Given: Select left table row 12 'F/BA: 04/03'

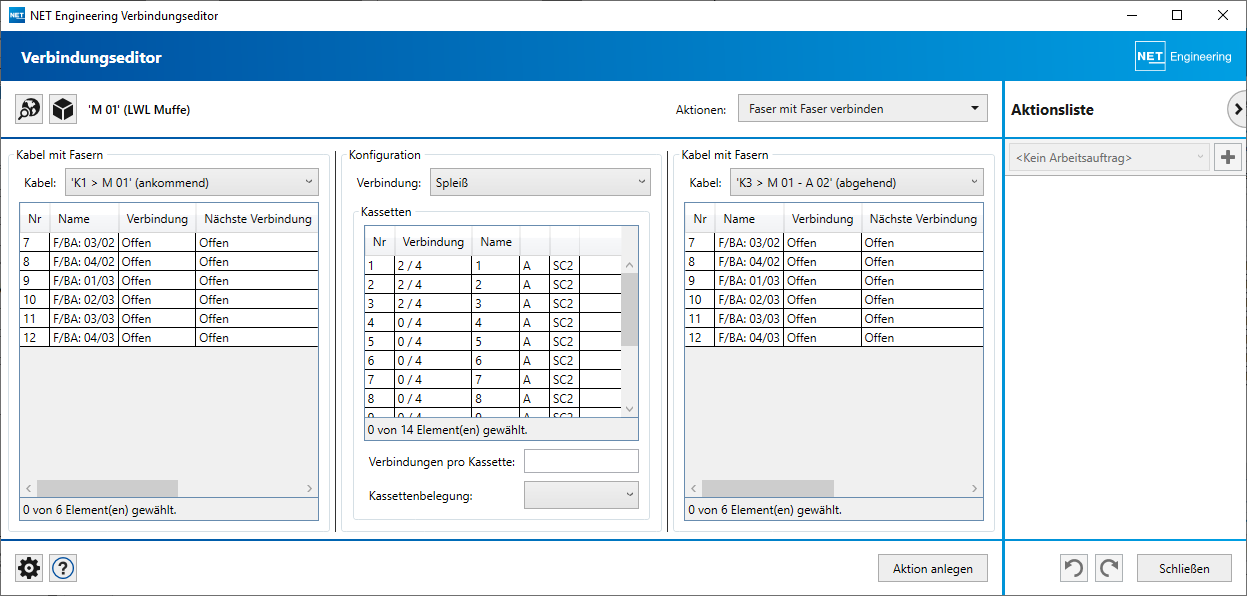Looking at the screenshot, I should pyautogui.click(x=169, y=337).
